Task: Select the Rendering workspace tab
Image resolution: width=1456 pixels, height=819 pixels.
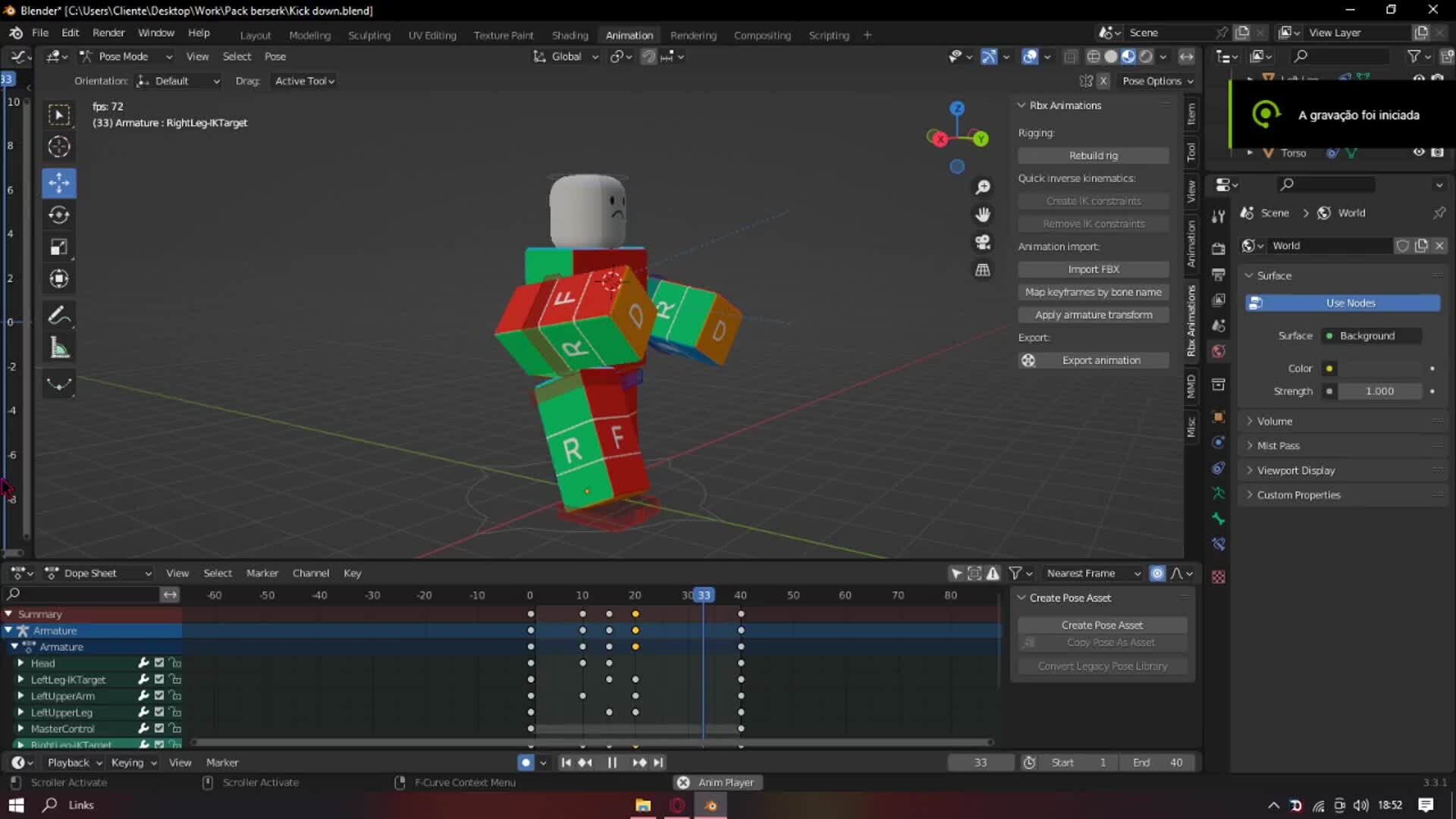Action: click(693, 34)
